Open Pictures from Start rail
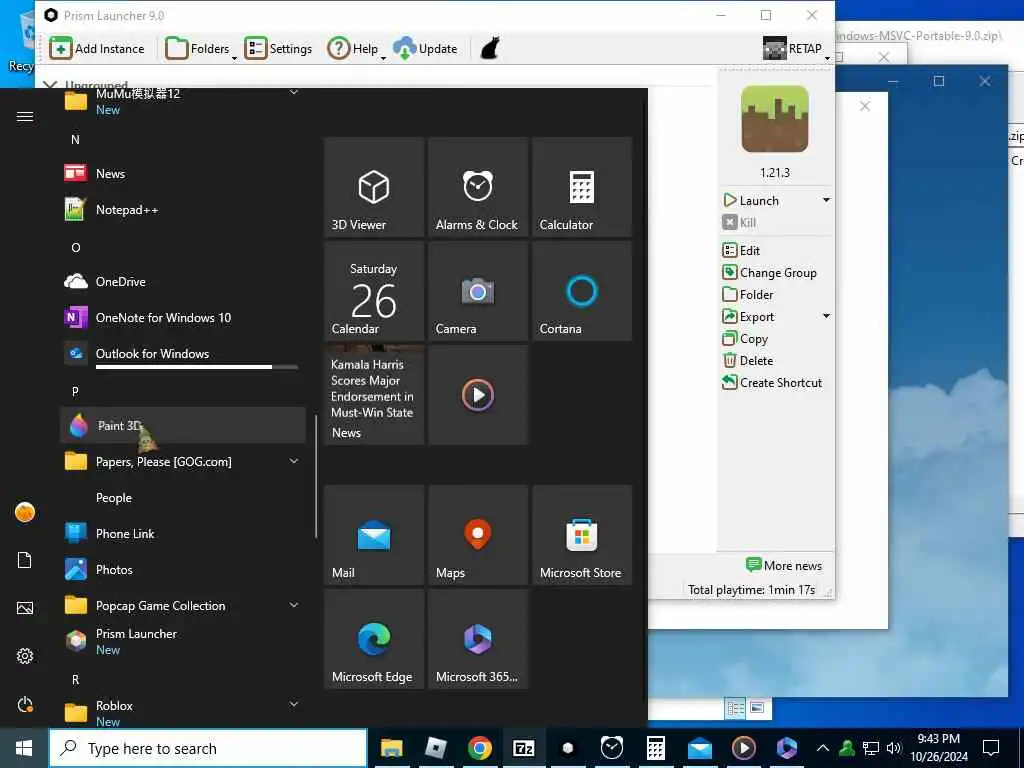Screen dimensions: 1024x768 (x=25, y=608)
